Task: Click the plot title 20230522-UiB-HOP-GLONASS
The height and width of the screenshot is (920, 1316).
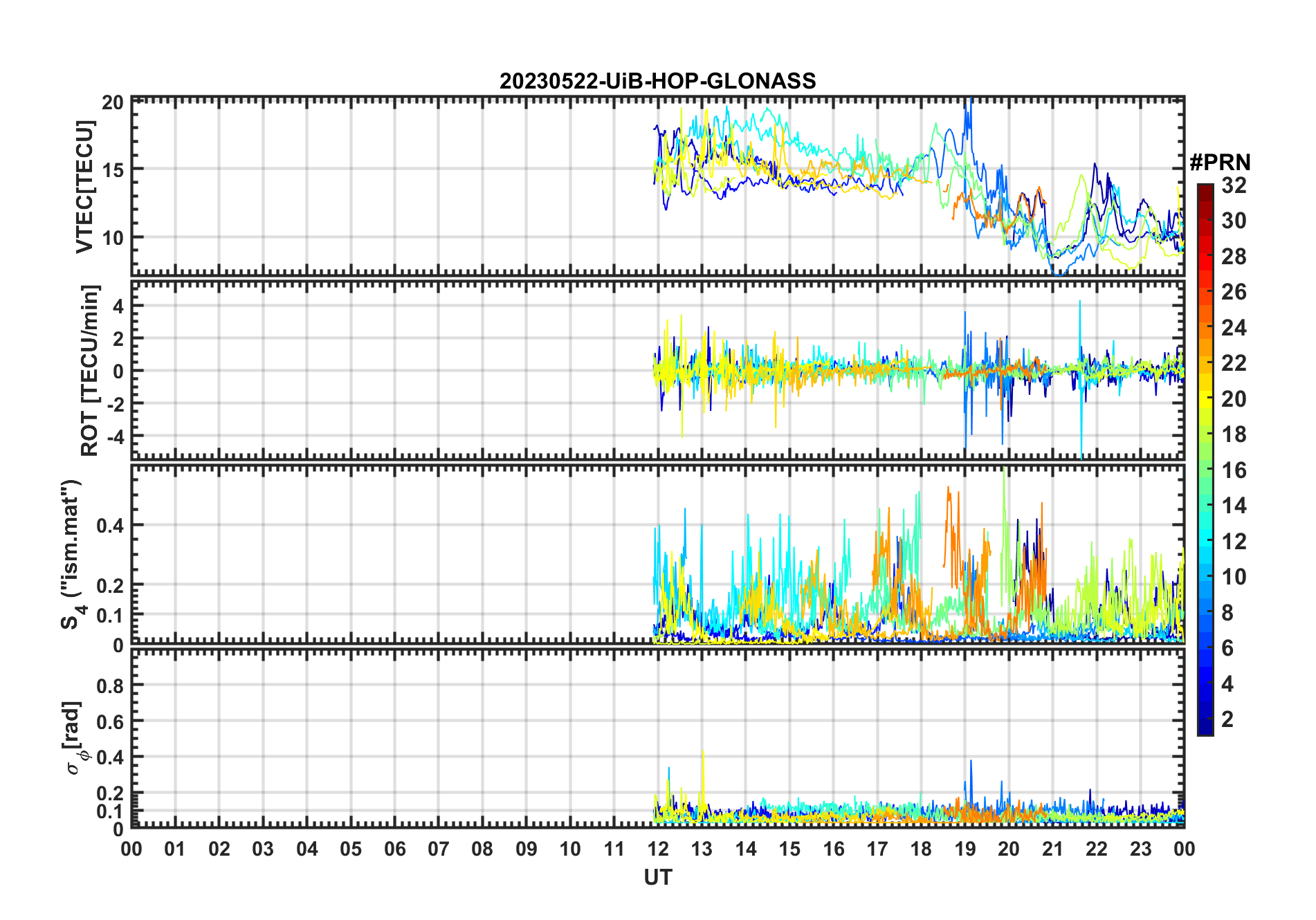Action: click(657, 81)
